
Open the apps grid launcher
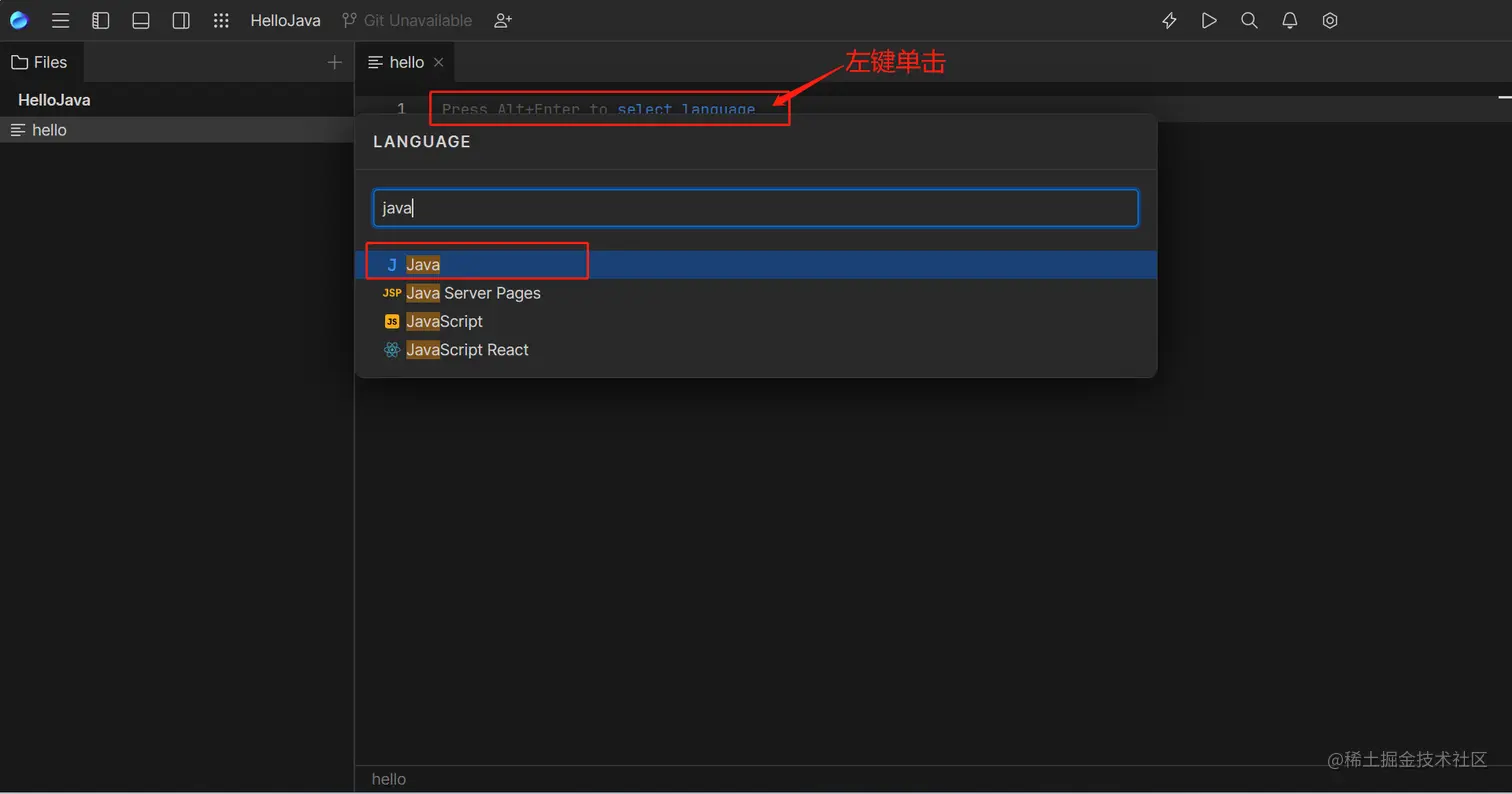point(221,20)
